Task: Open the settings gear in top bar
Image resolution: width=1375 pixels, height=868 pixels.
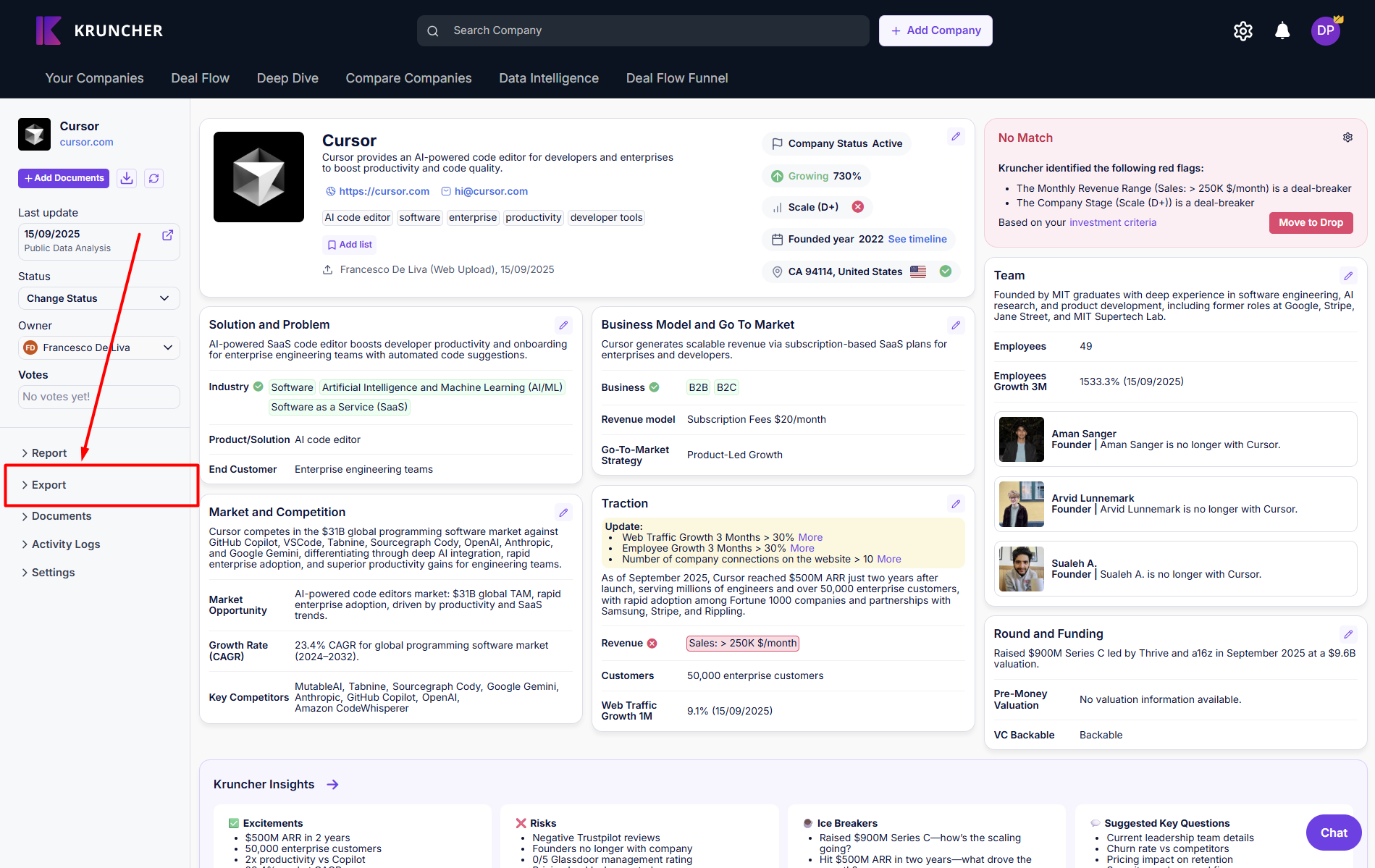Action: 1243,31
